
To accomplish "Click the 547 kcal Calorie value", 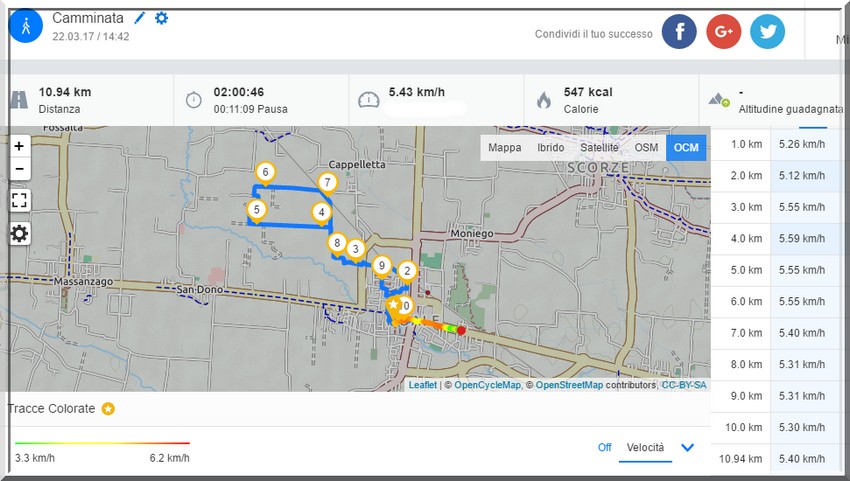I will [588, 92].
